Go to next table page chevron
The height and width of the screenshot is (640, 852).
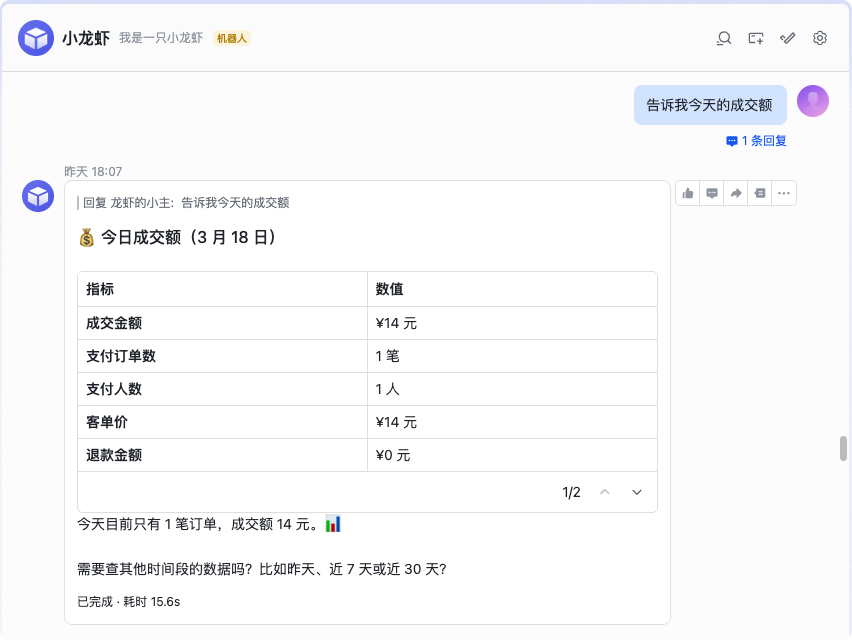(637, 492)
